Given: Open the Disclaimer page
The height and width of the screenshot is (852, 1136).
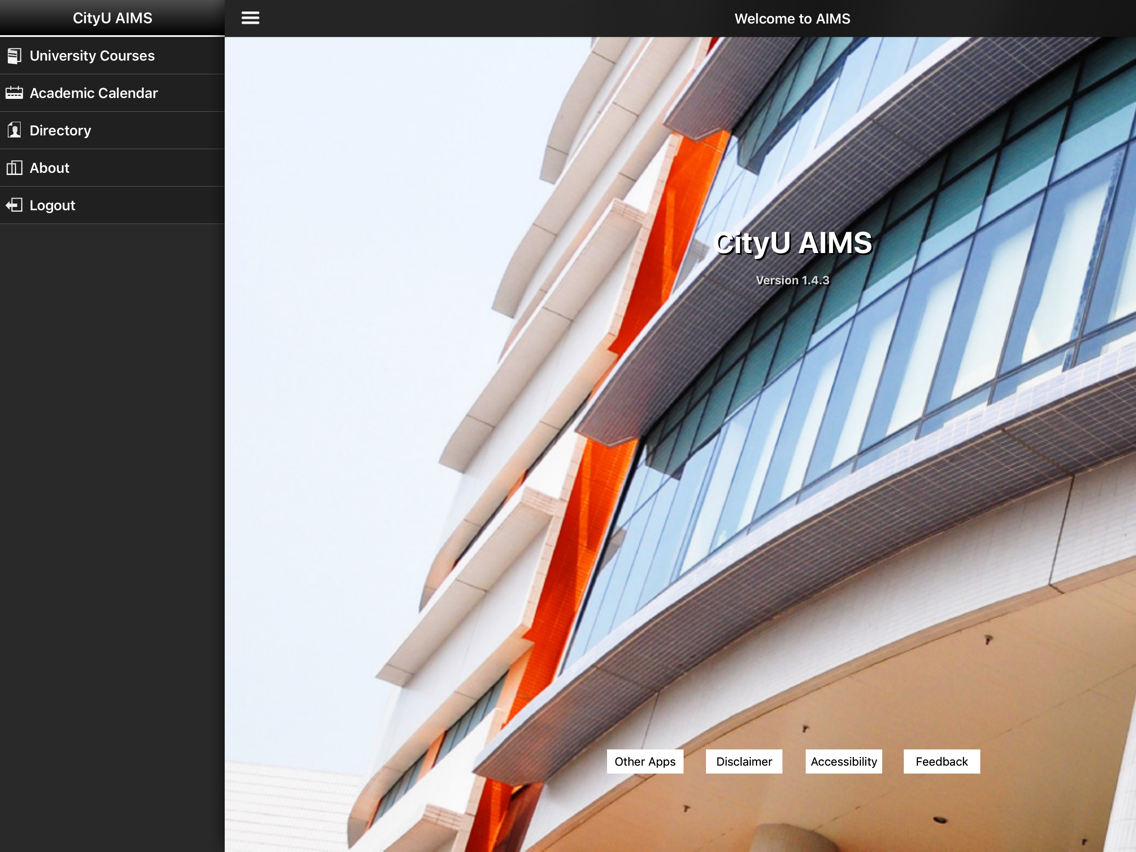Looking at the screenshot, I should coord(744,761).
